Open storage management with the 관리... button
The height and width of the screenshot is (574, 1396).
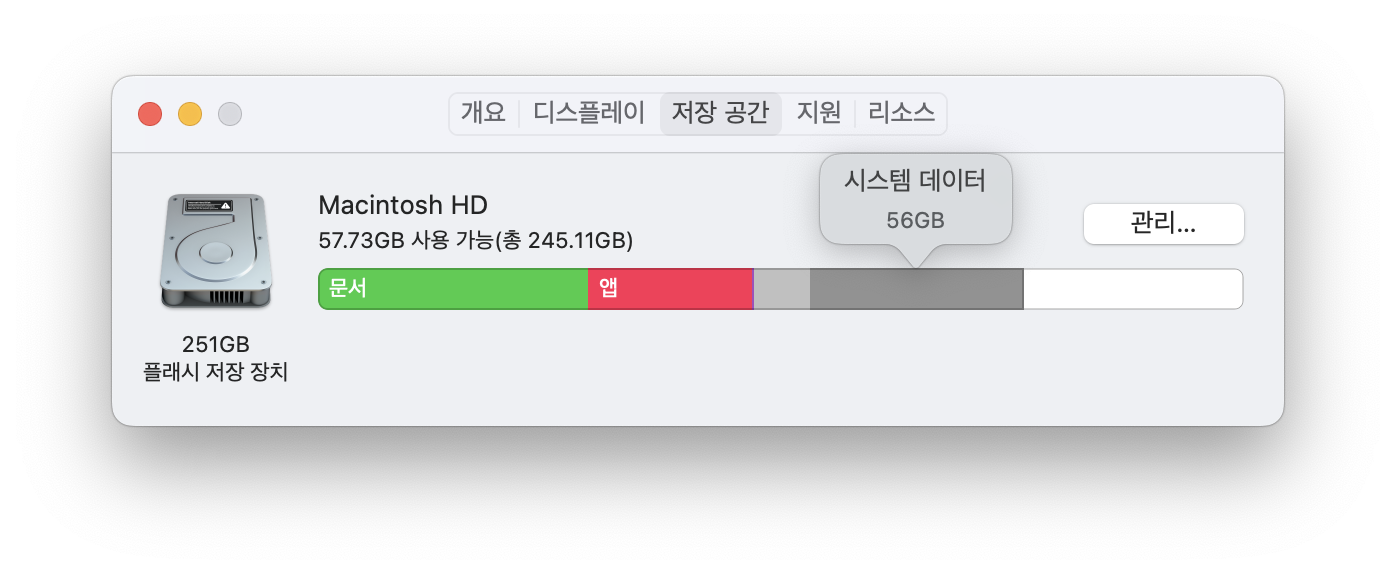coord(1164,224)
